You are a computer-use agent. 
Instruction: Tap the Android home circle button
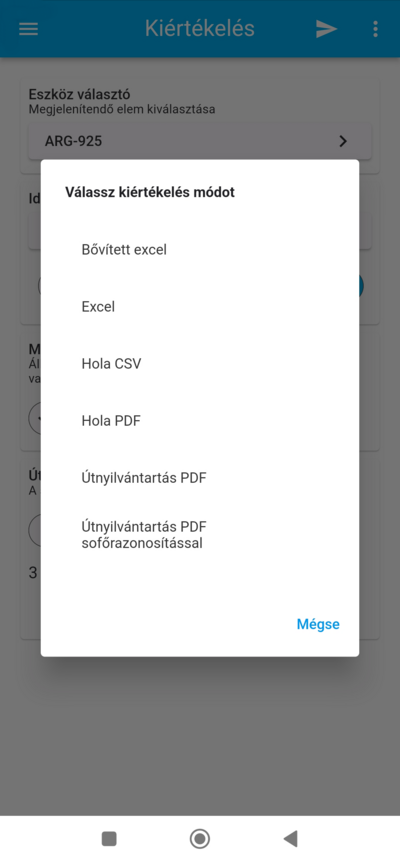coord(199,839)
